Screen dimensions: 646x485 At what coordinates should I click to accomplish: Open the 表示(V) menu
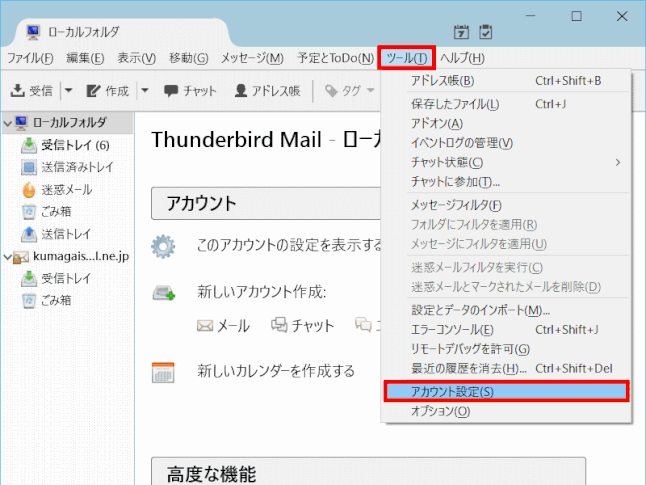(136, 58)
